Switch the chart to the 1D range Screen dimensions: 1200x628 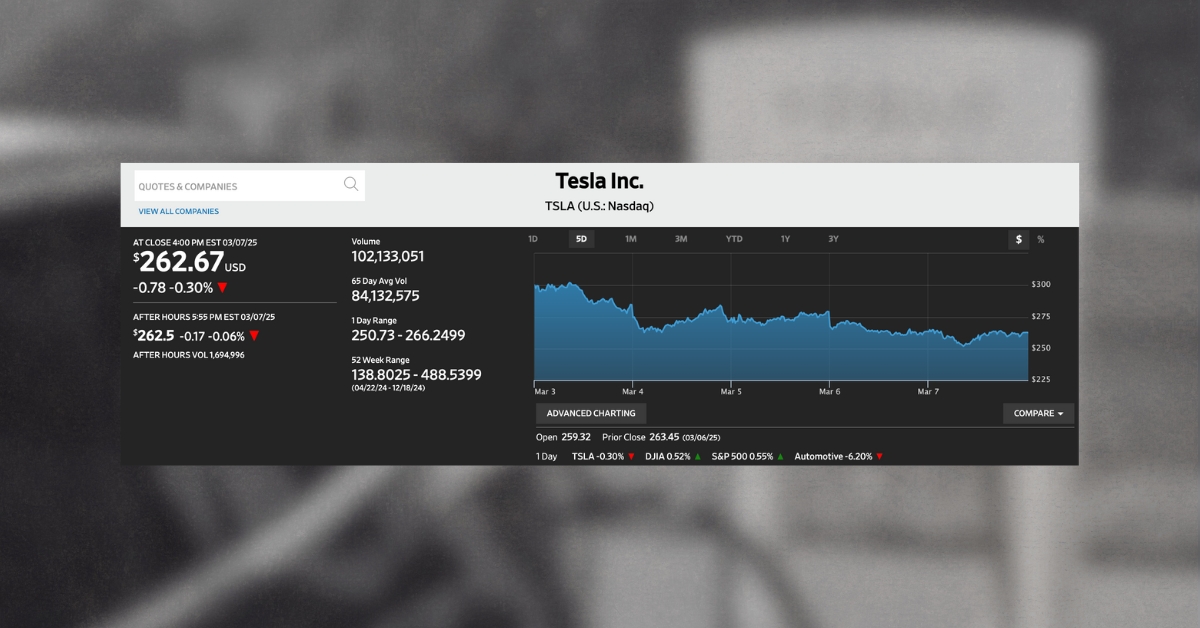(533, 239)
